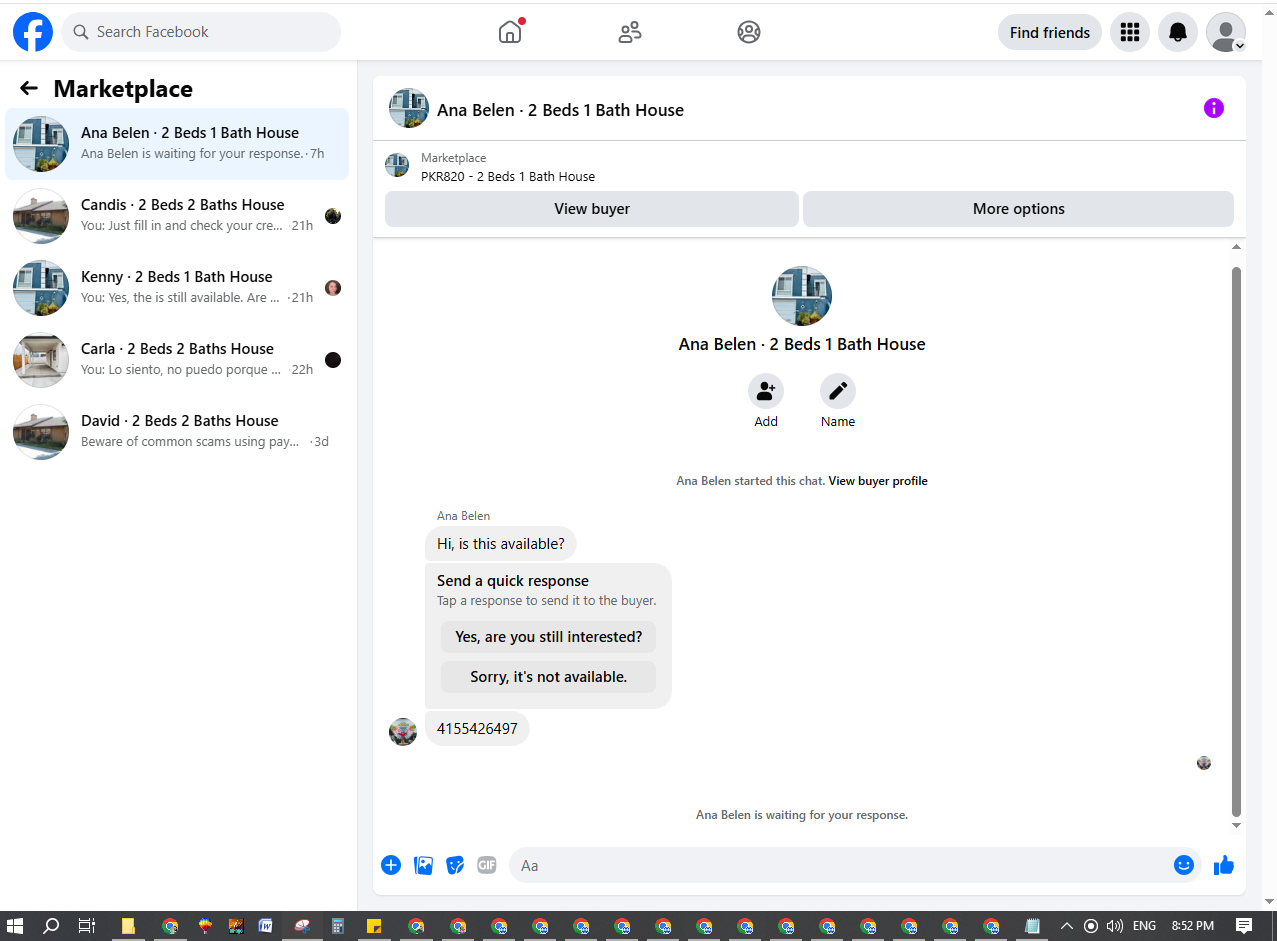Open Windows Action Center notifications
This screenshot has height=941, width=1277.
(1244, 926)
